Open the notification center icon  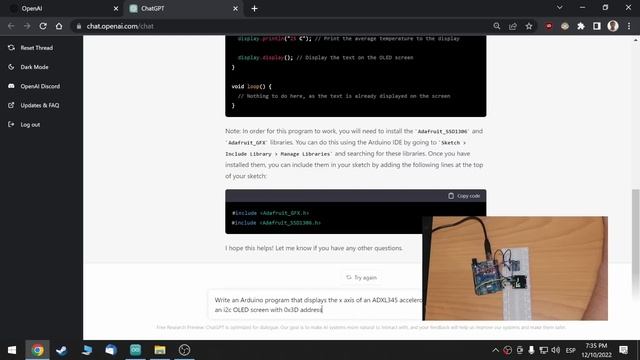[623, 350]
